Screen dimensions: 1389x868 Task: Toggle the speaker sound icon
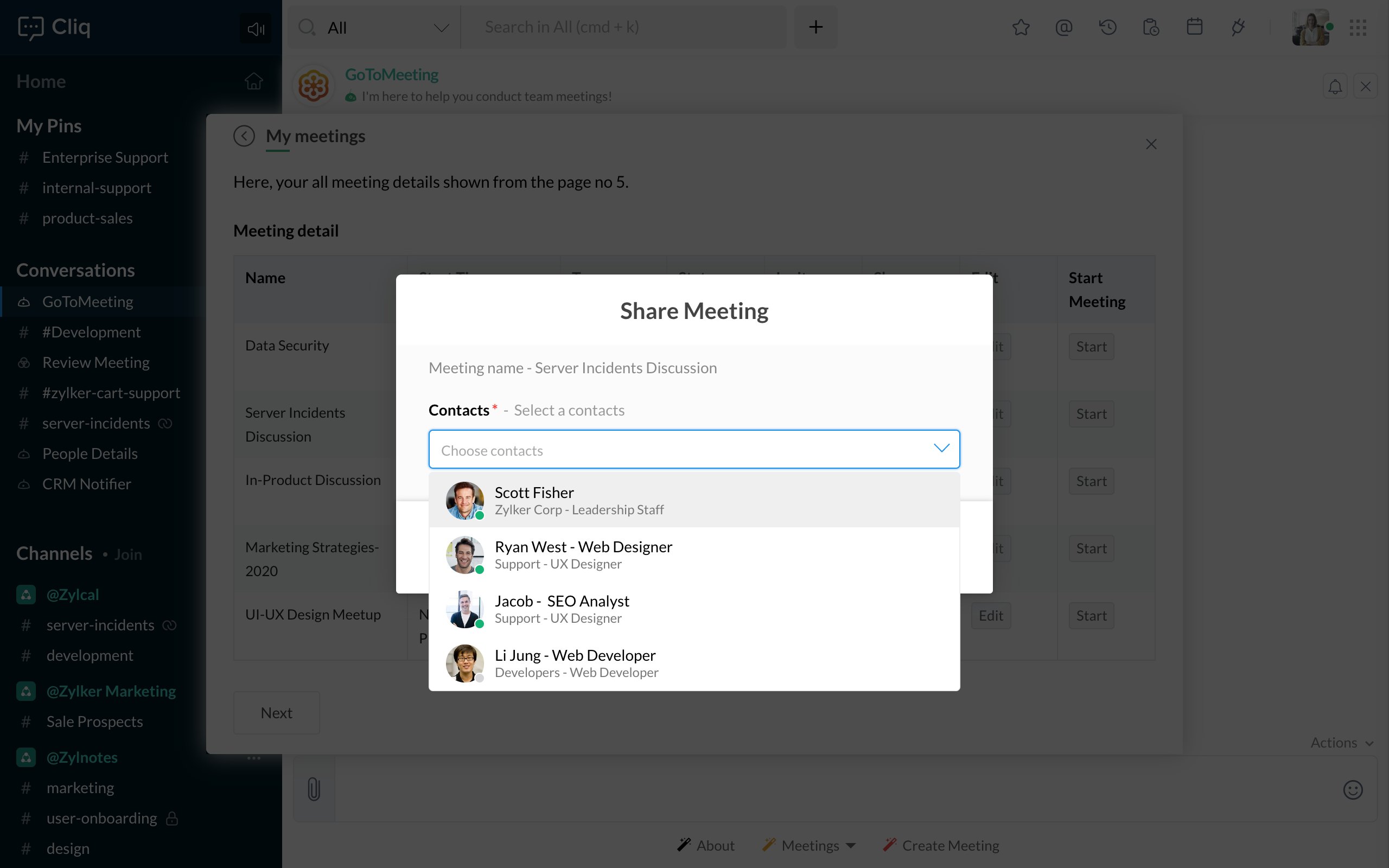coord(256,28)
